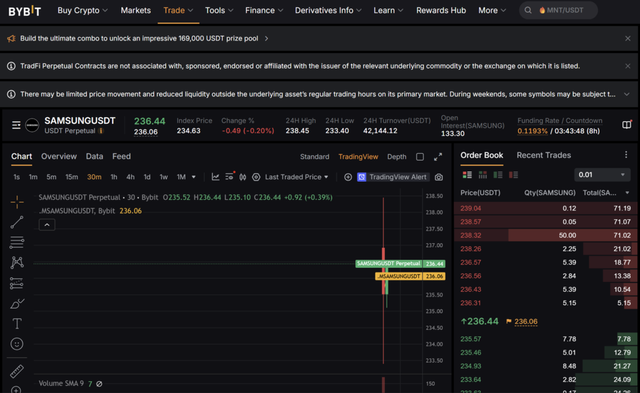
Task: Select the horizontal lines Fibonacci tool
Action: pyautogui.click(x=17, y=242)
